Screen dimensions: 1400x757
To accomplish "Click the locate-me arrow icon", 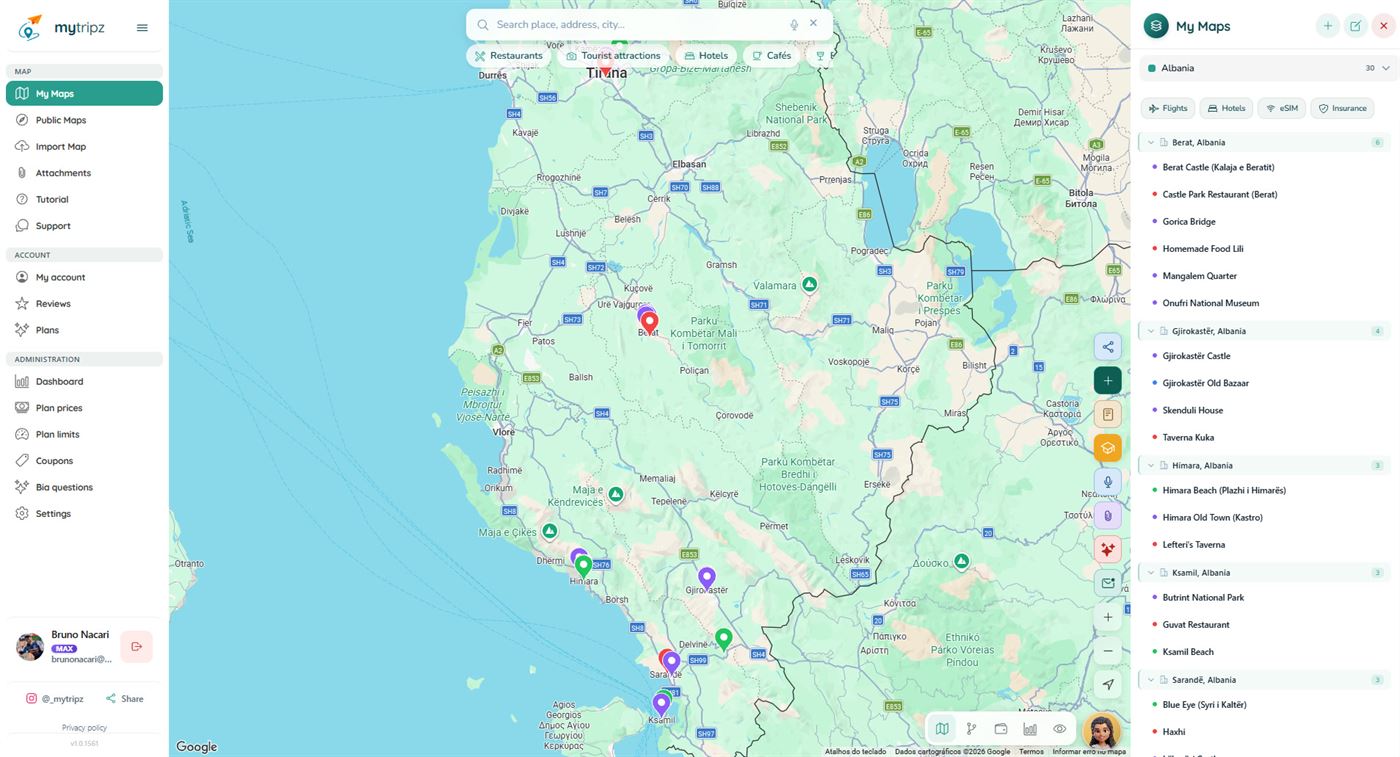I will (x=1107, y=685).
